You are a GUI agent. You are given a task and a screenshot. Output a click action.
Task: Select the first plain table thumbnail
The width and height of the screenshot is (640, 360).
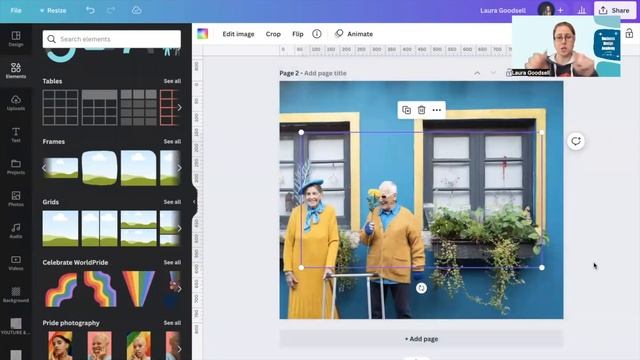pyautogui.click(x=60, y=107)
